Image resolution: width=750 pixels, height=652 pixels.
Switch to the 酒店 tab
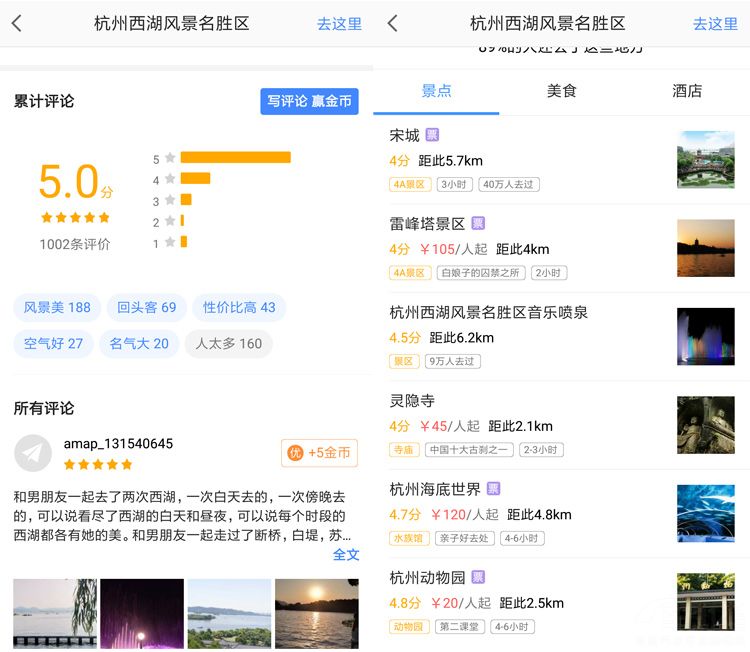click(687, 91)
